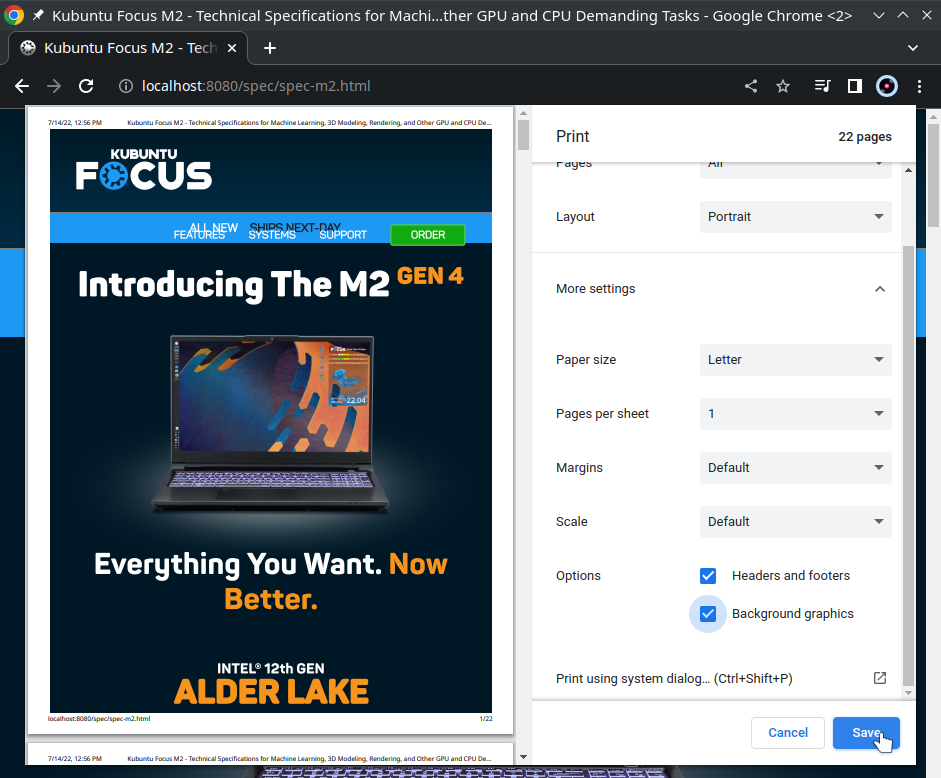Click the print settings panel scrollbar

click(x=909, y=465)
